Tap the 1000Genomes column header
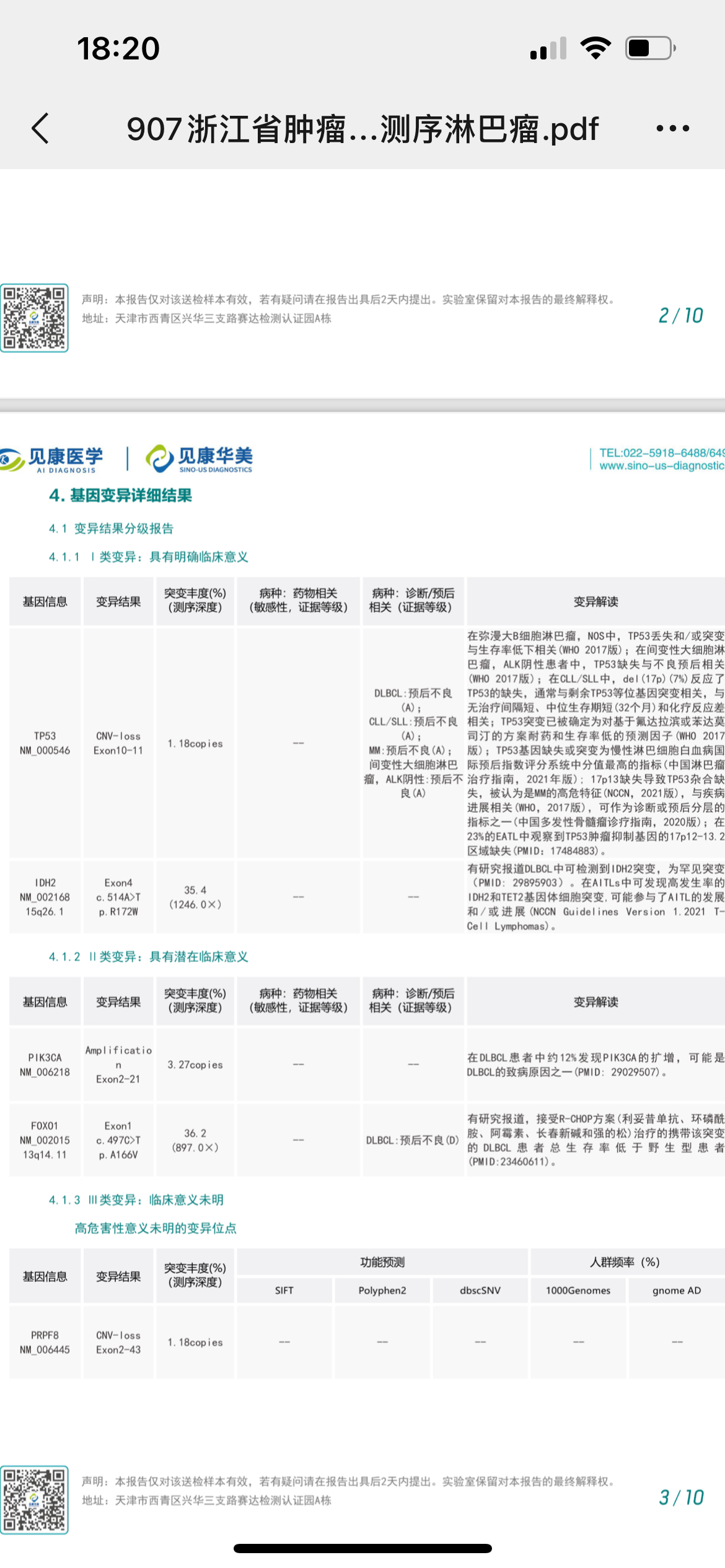Viewport: 725px width, 1568px height. tap(578, 1291)
